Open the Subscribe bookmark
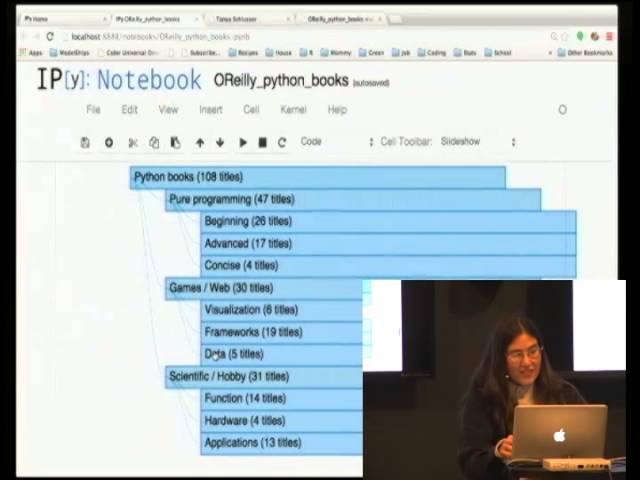Image resolution: width=640 pixels, height=480 pixels. [x=201, y=53]
